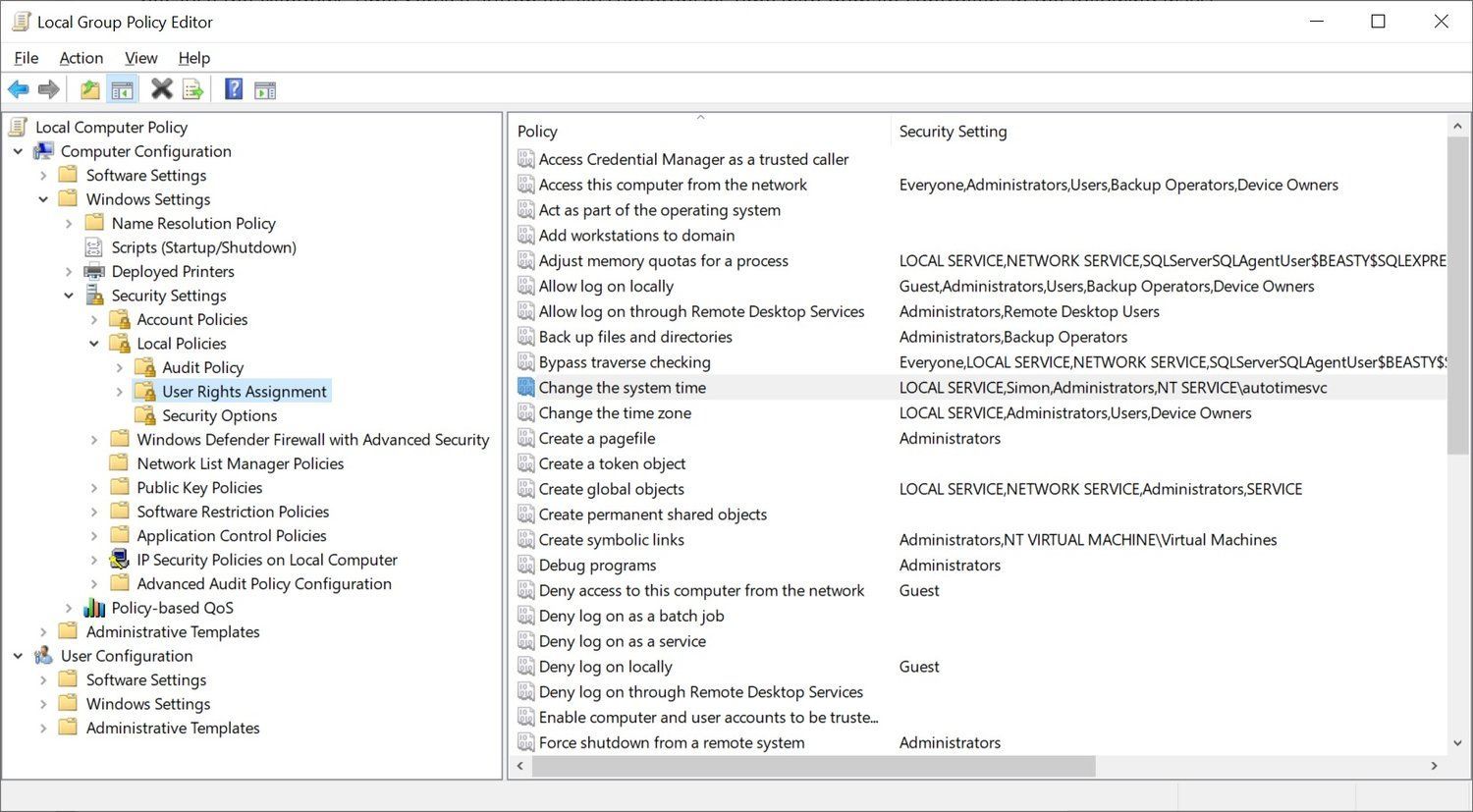Expand the Administrative Templates under Computer Configuration
The image size is (1473, 812).
pyautogui.click(x=43, y=632)
